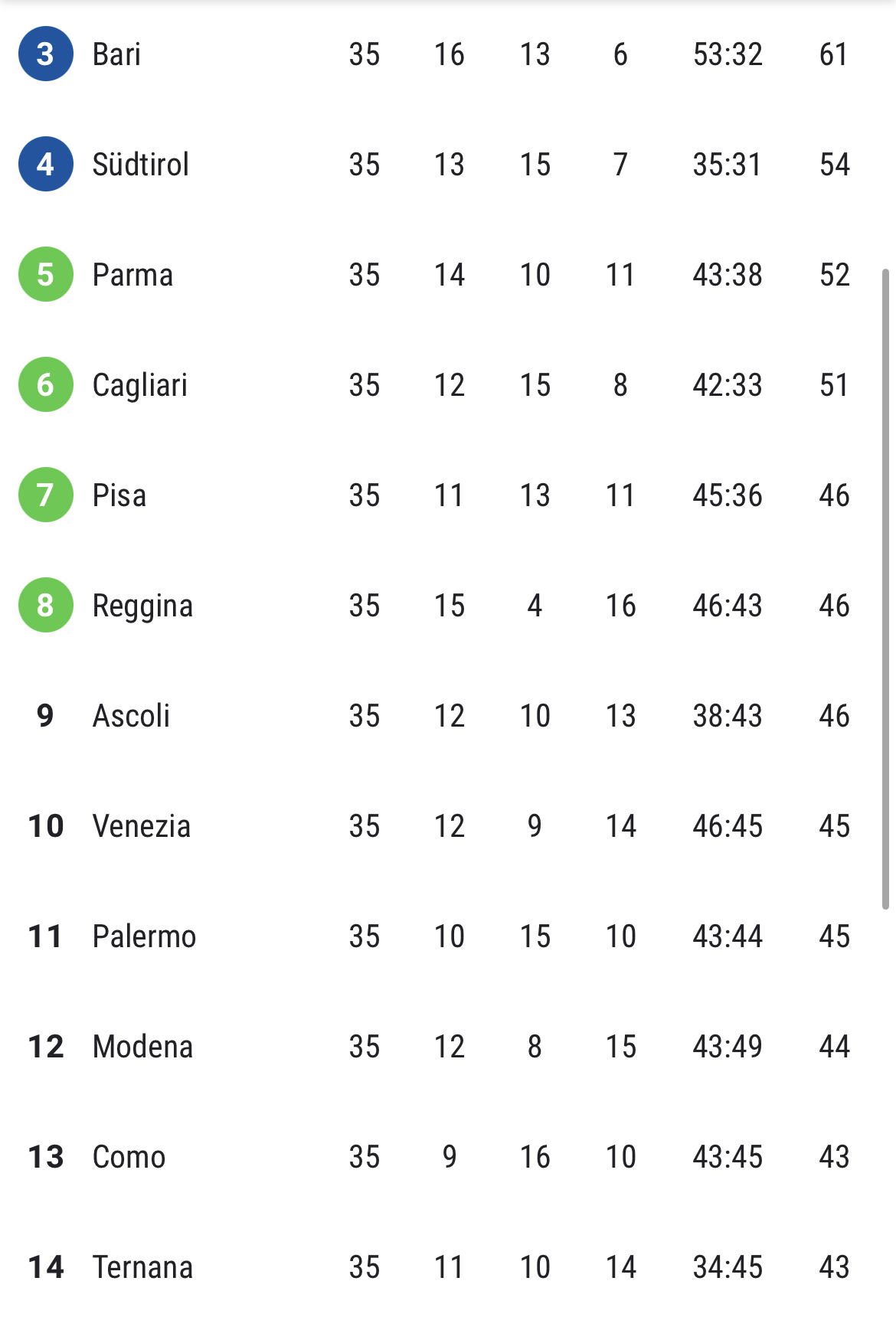Open Ternana team details

coord(142,1267)
